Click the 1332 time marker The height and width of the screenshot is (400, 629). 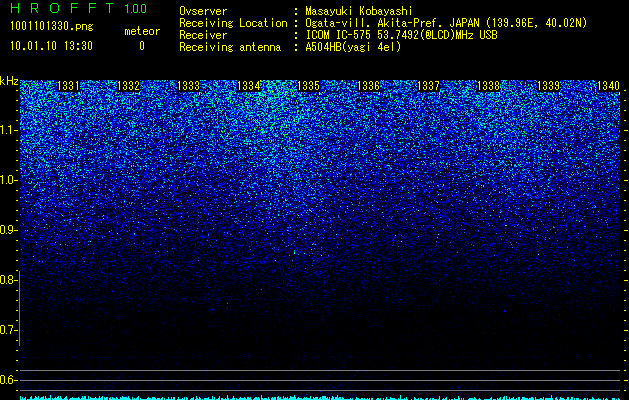coord(128,86)
